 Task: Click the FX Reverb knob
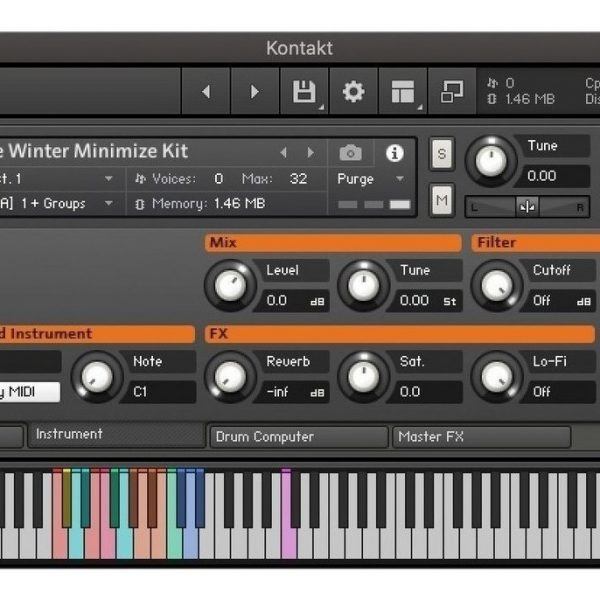click(230, 377)
